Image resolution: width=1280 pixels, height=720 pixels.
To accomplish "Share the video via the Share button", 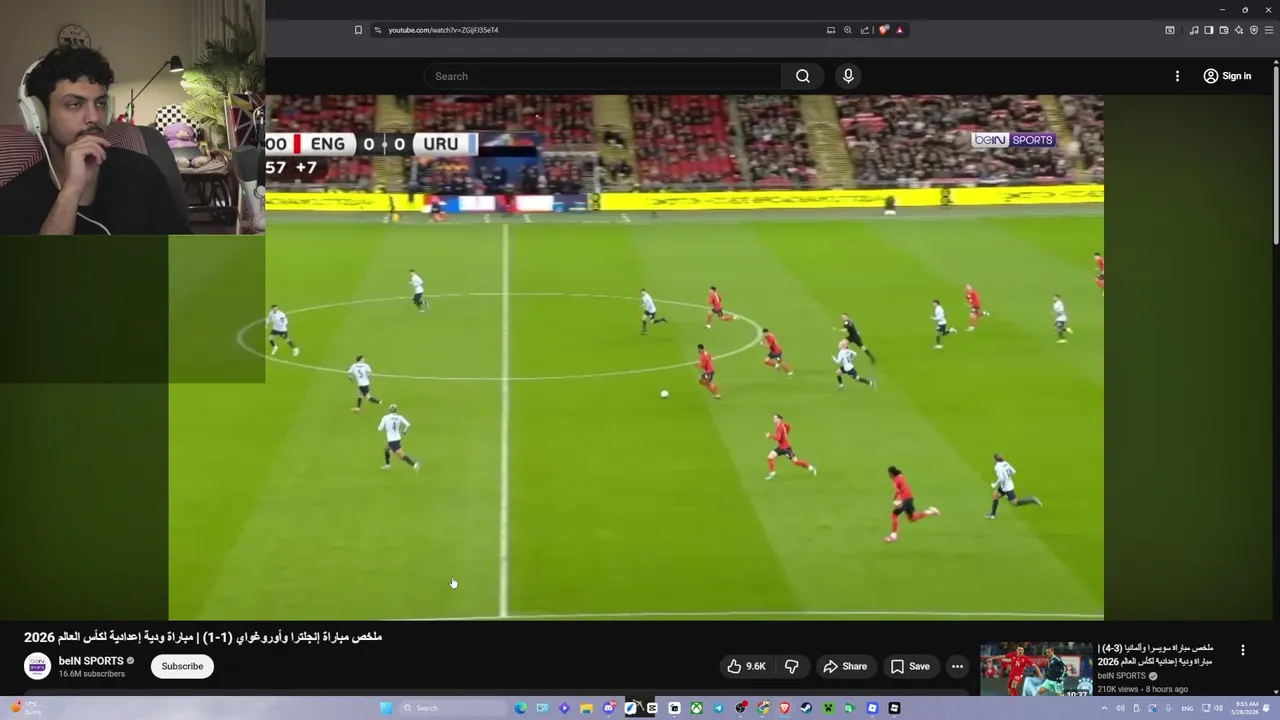I will 845,666.
